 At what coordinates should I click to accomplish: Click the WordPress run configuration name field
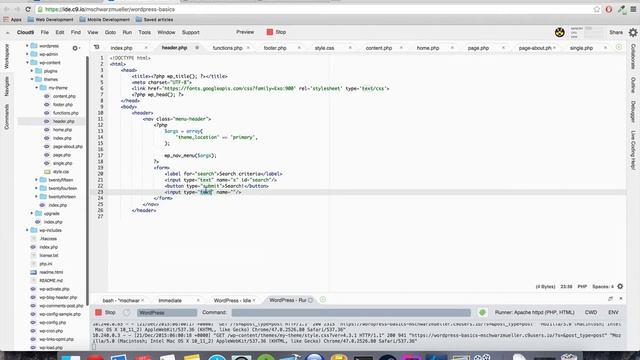(x=167, y=312)
